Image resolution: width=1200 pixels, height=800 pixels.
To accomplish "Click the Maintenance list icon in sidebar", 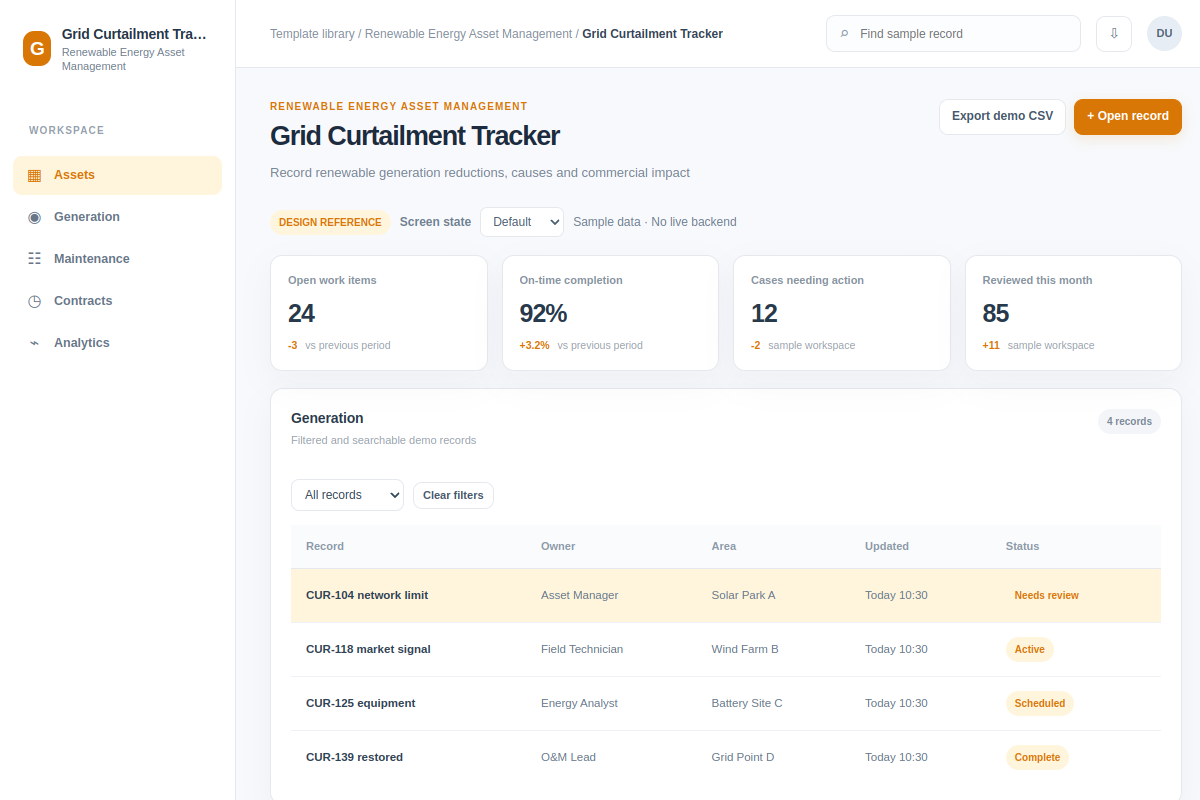I will (35, 259).
